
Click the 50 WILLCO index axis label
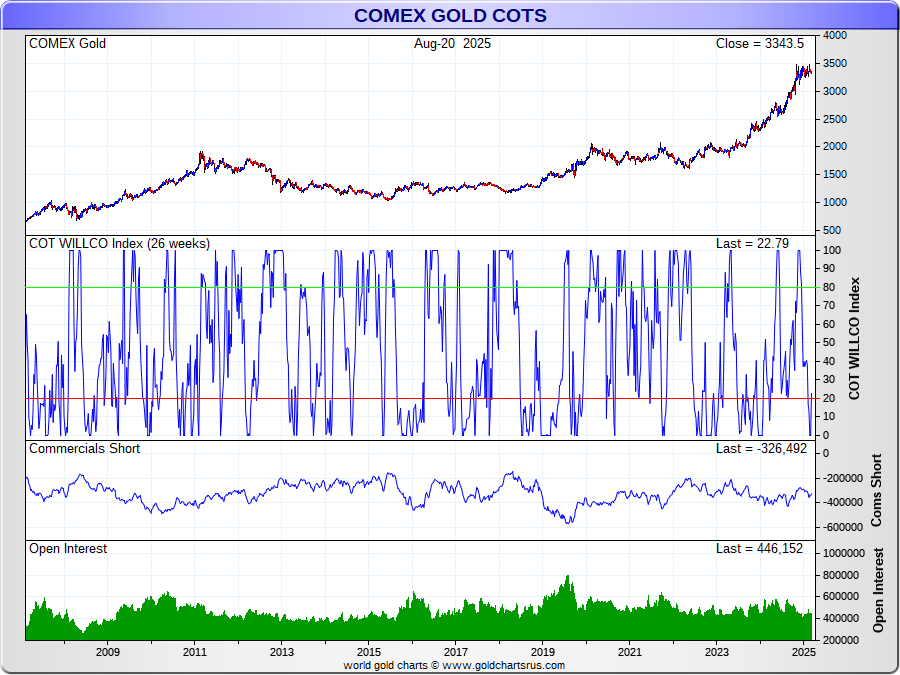(829, 343)
